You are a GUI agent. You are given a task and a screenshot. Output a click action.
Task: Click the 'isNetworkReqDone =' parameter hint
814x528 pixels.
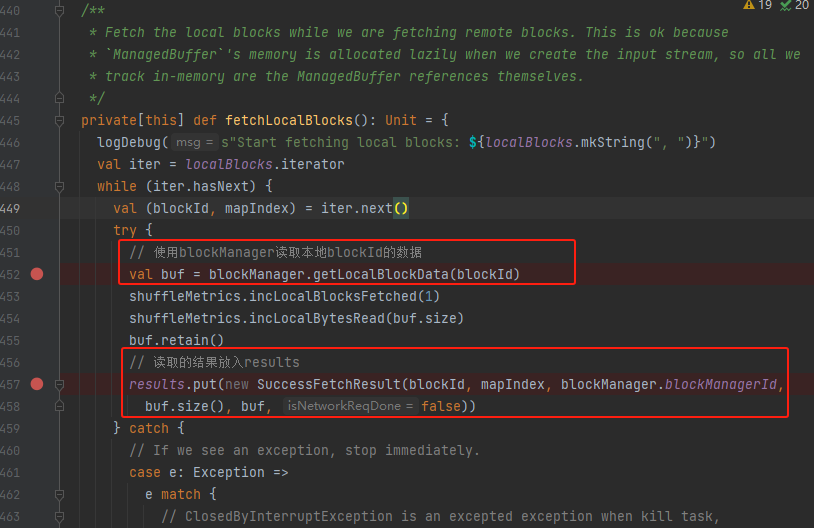[x=350, y=406]
